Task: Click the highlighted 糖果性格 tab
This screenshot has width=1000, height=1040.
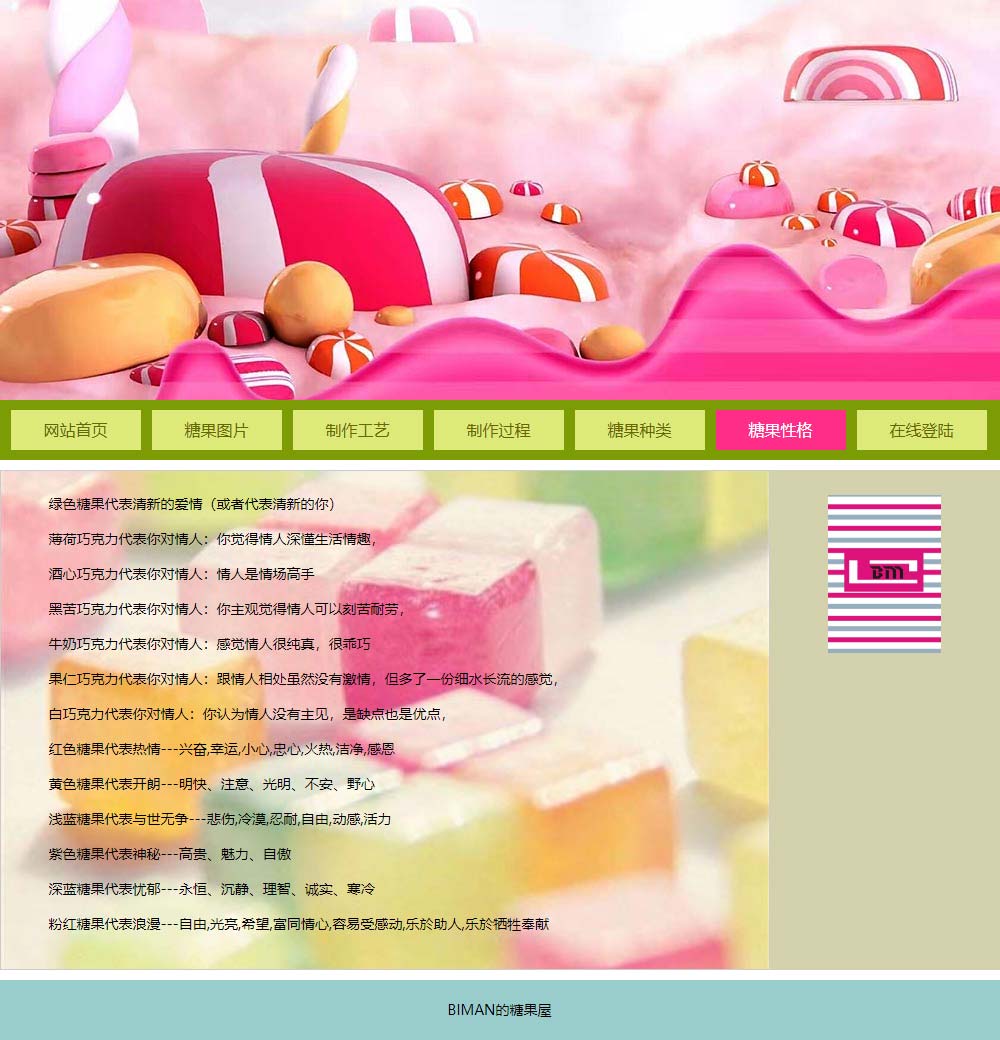Action: click(x=781, y=430)
